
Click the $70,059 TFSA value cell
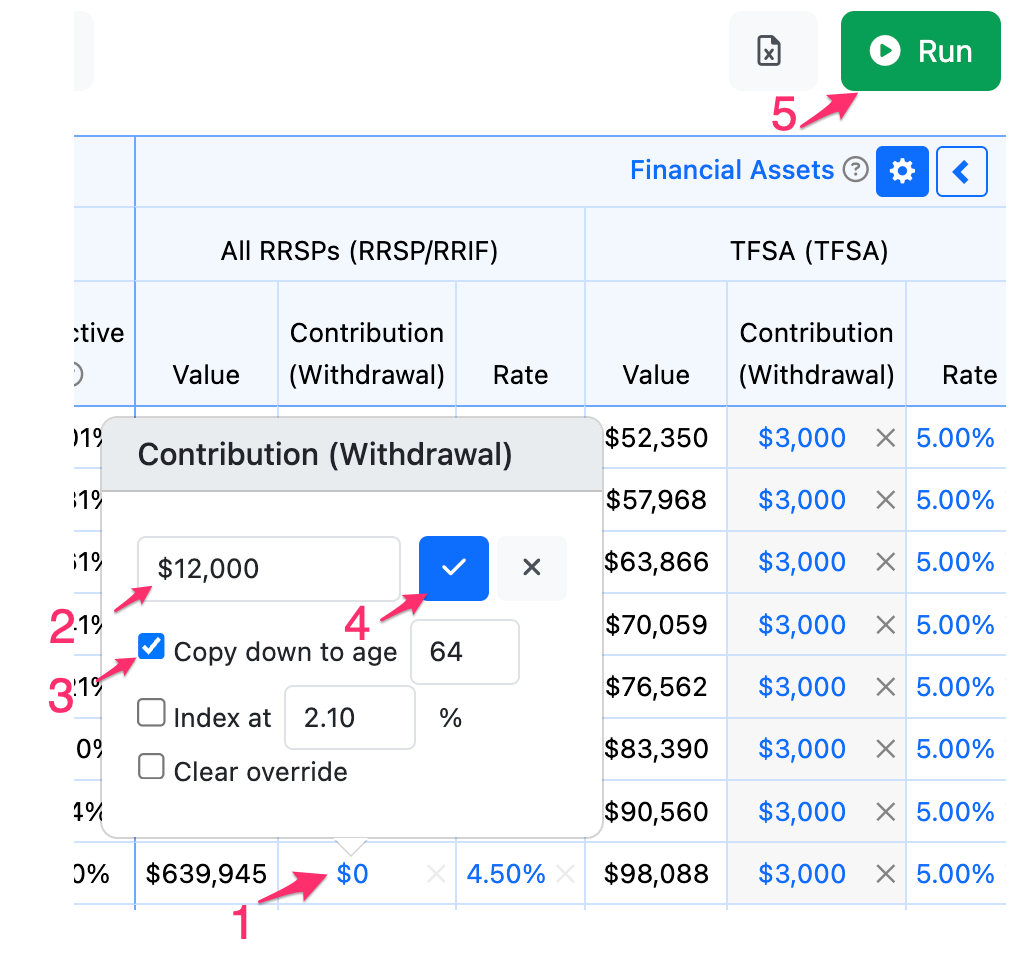pos(656,625)
